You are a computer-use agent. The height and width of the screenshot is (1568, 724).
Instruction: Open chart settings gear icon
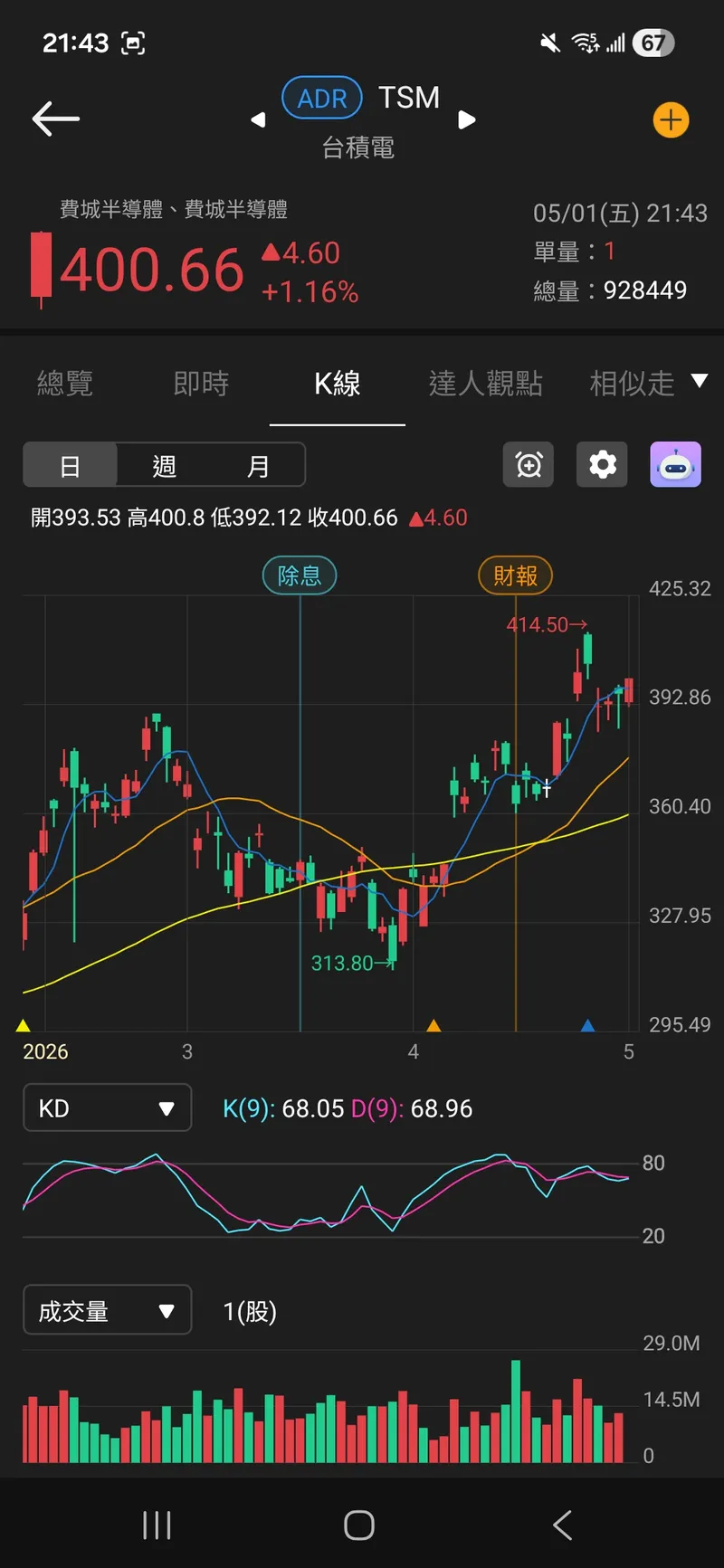click(603, 464)
